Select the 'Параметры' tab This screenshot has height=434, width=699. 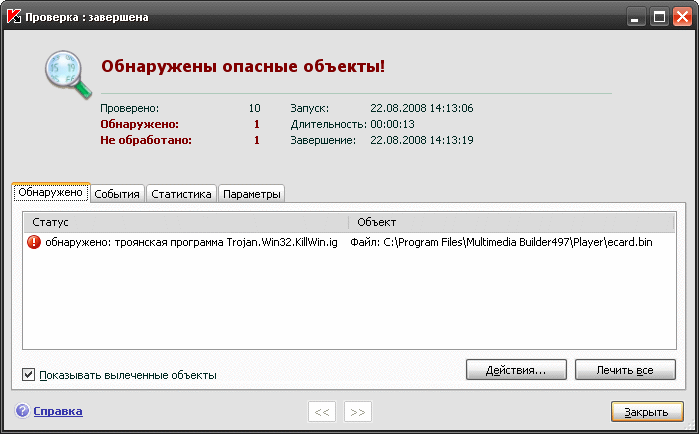point(251,194)
